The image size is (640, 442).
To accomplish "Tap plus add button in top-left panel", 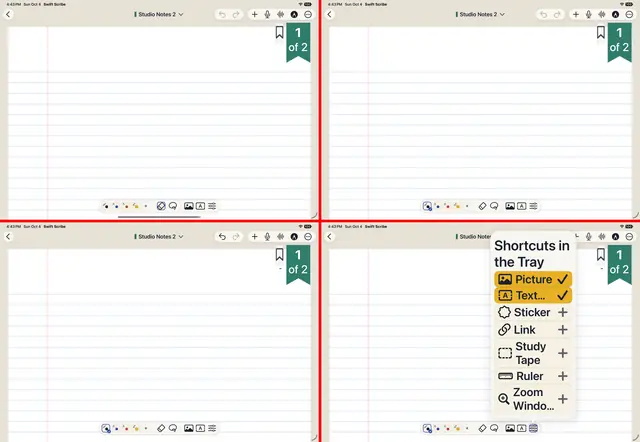I will tap(254, 14).
